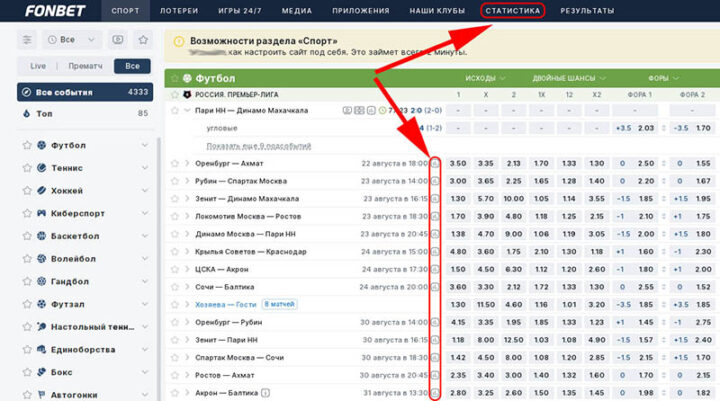Open statistics icon for Оренбург — Ахмат

pyautogui.click(x=435, y=164)
